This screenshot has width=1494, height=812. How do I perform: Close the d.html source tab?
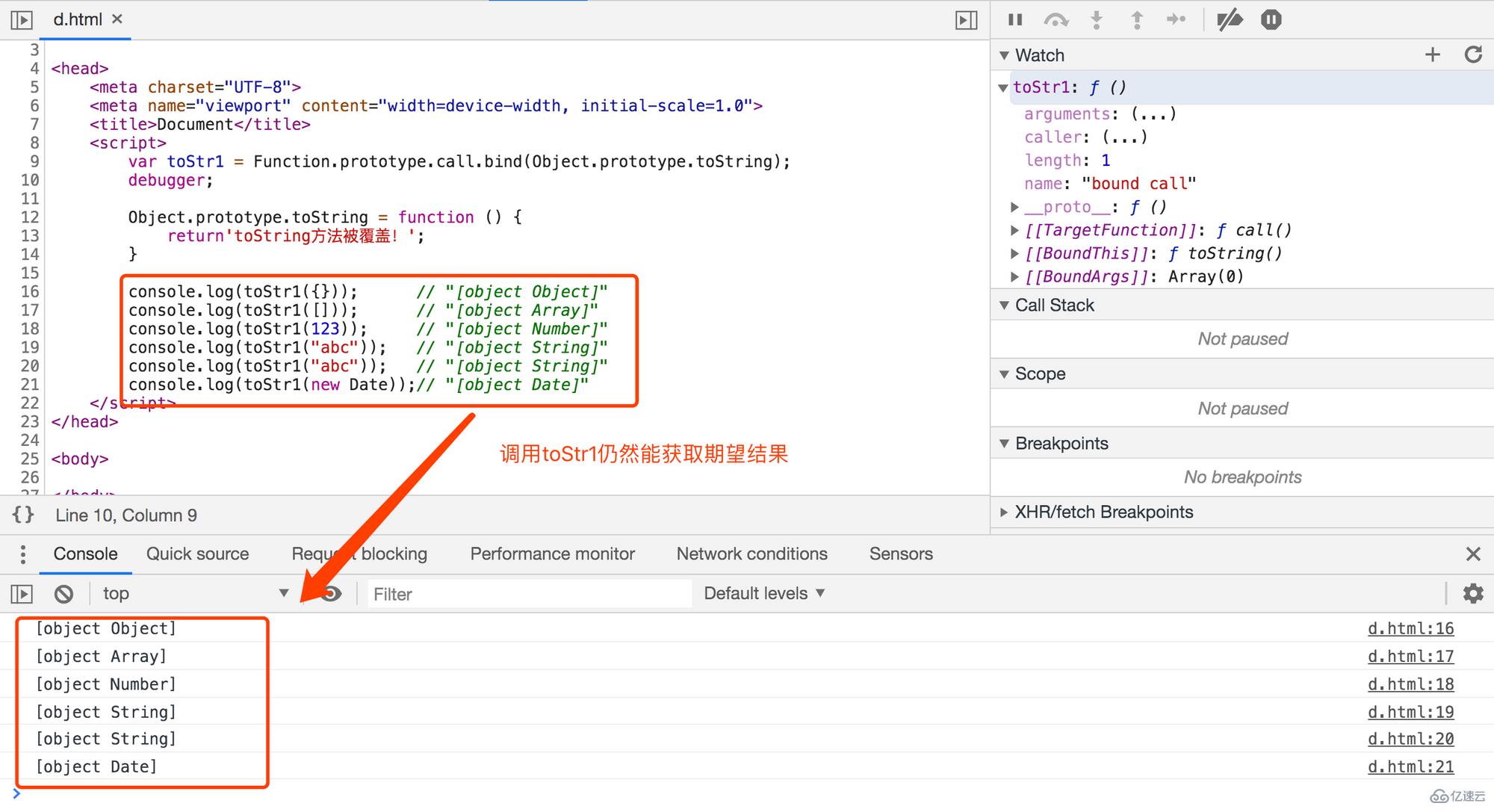click(117, 19)
